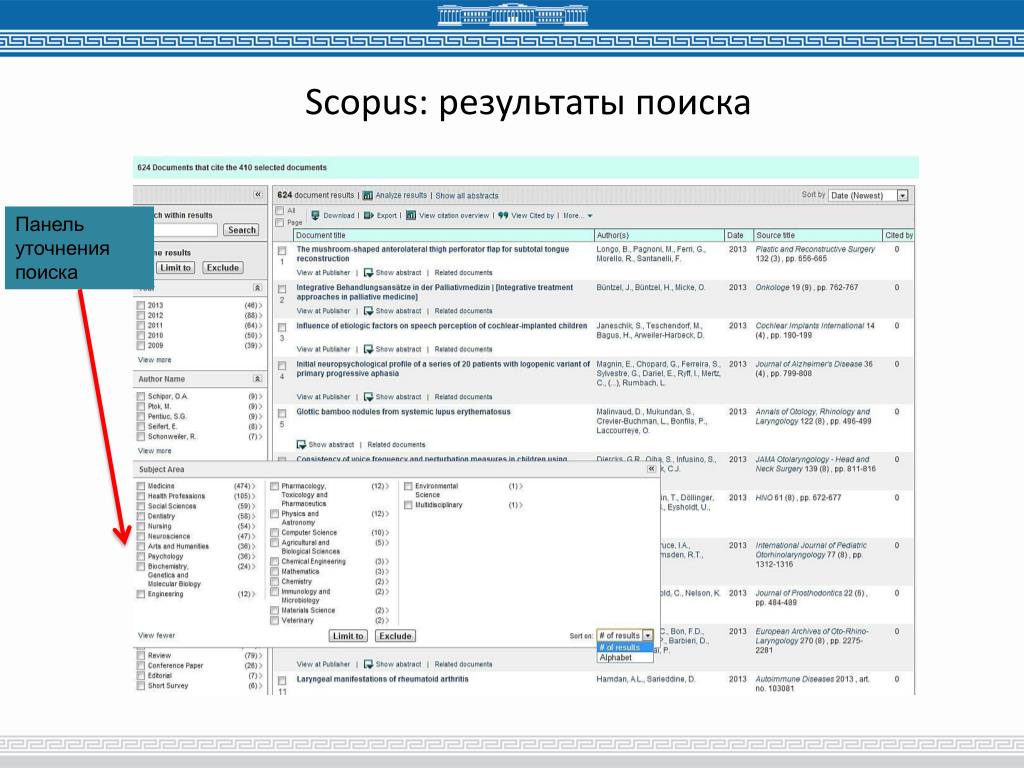Collapse the Author Name facet section
This screenshot has width=1024, height=768.
(x=257, y=379)
